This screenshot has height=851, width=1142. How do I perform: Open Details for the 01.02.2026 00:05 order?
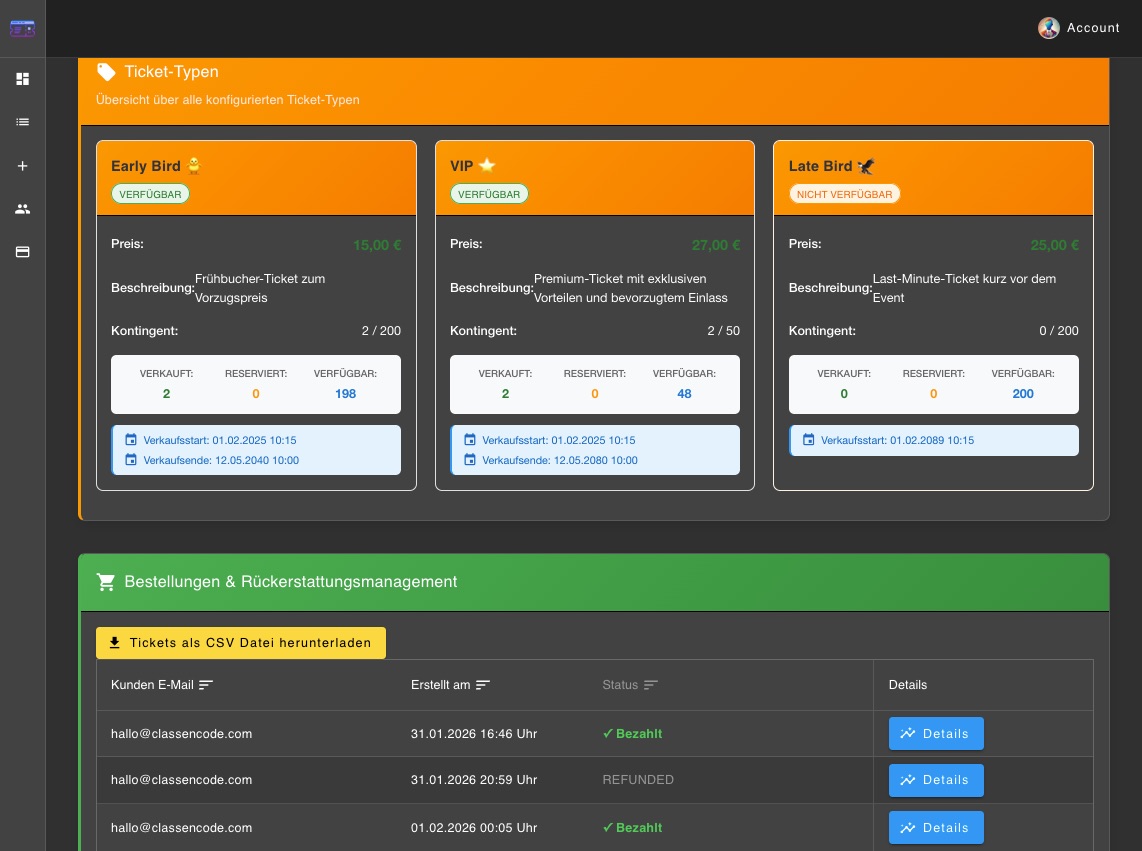[x=935, y=827]
